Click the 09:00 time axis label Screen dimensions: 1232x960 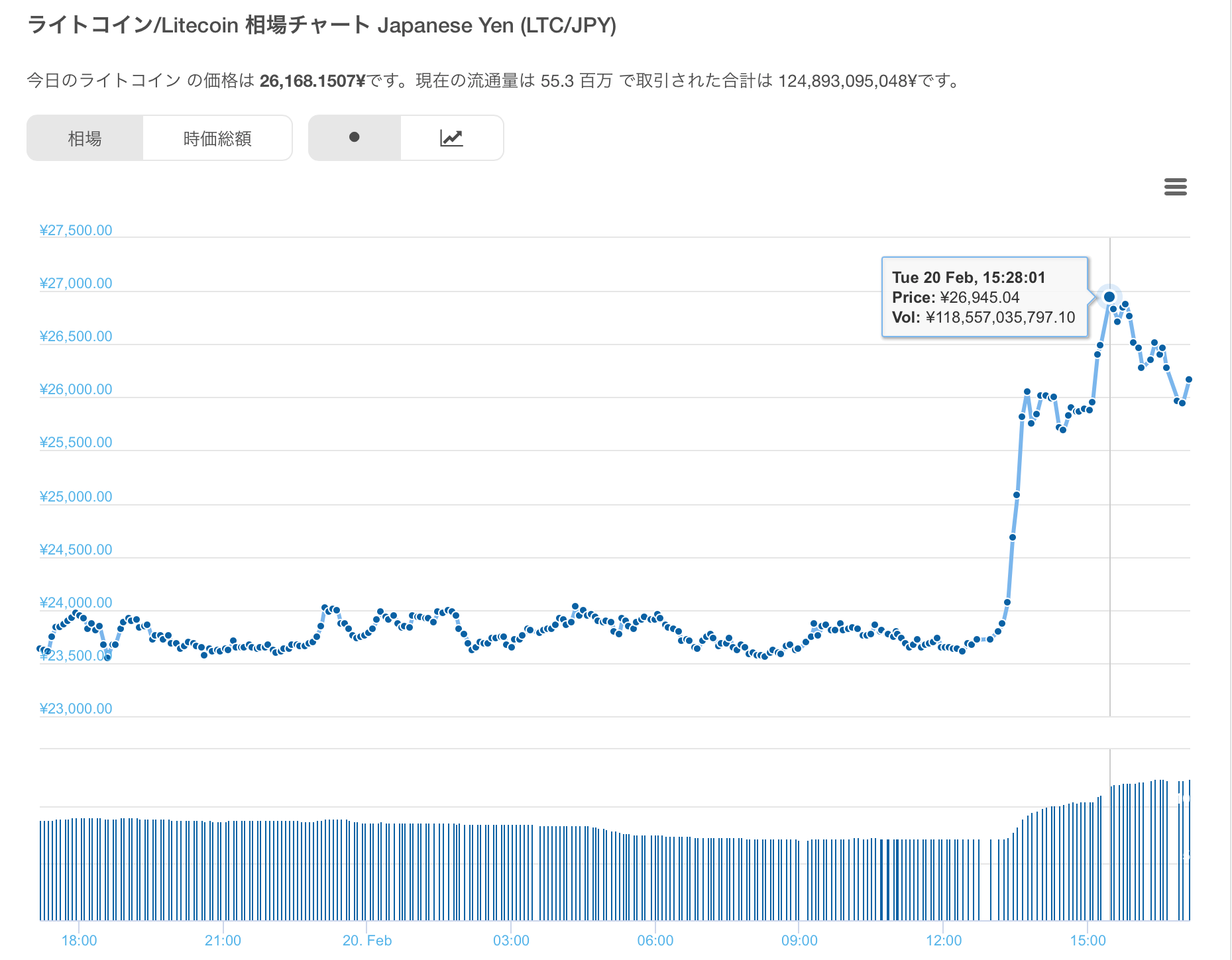tap(799, 940)
